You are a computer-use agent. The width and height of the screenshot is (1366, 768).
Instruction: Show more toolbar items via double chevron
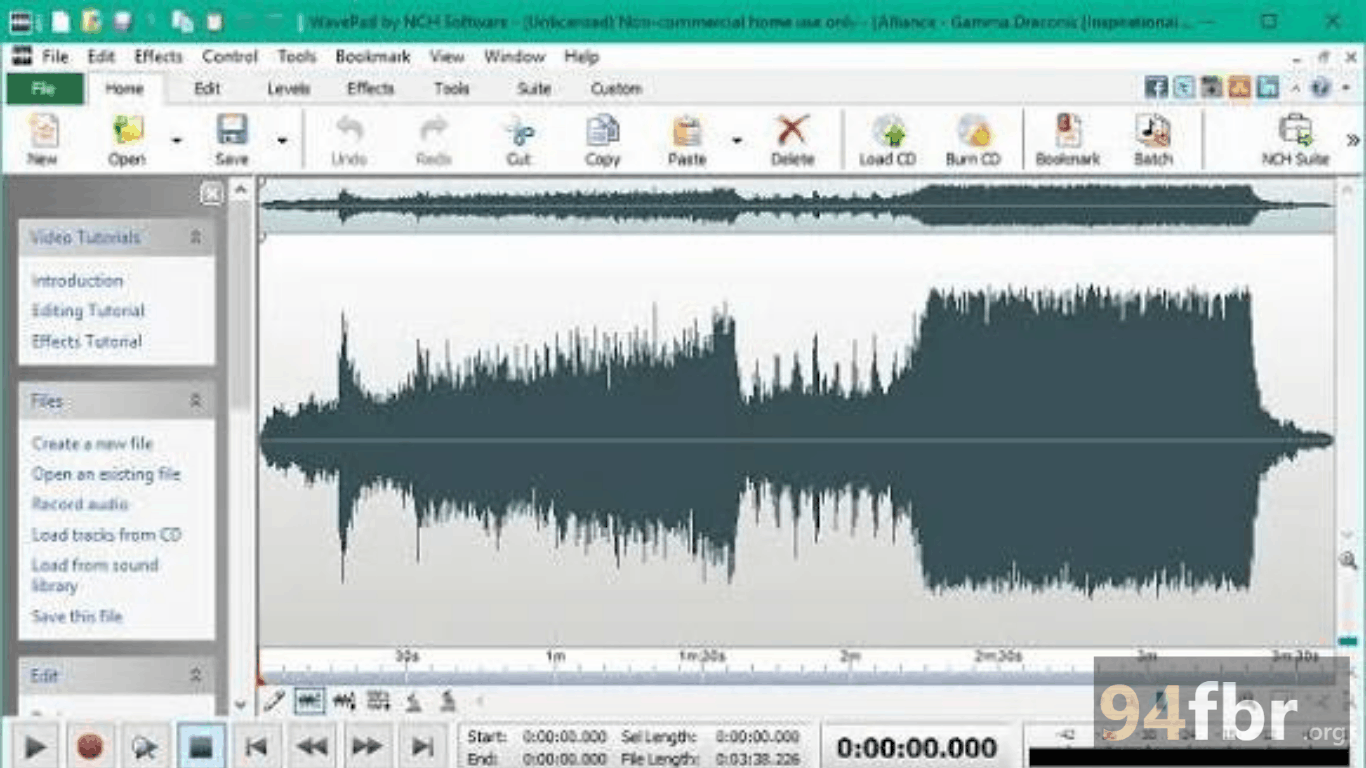click(x=1353, y=140)
